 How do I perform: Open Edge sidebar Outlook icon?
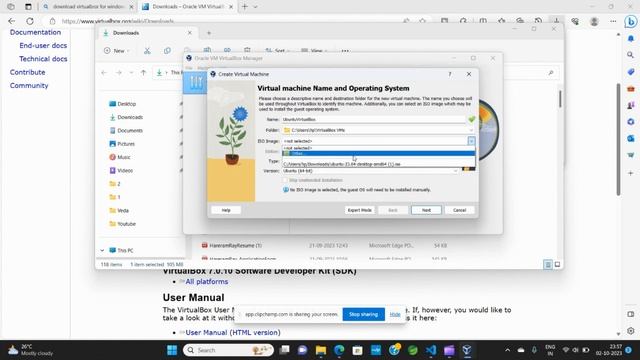(631, 138)
